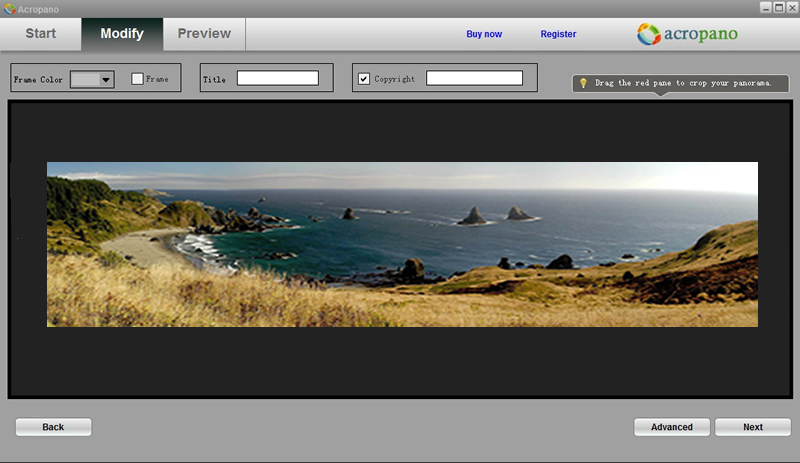Click the Title text field

[x=278, y=78]
